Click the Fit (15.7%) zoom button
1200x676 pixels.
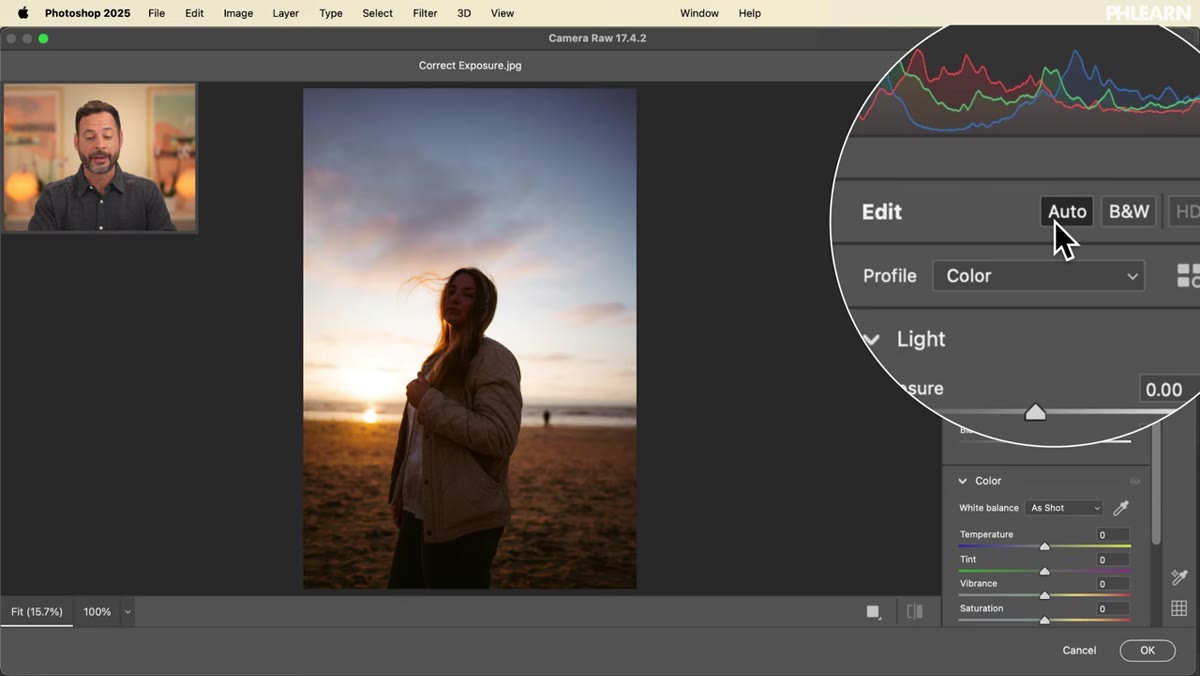(x=37, y=612)
